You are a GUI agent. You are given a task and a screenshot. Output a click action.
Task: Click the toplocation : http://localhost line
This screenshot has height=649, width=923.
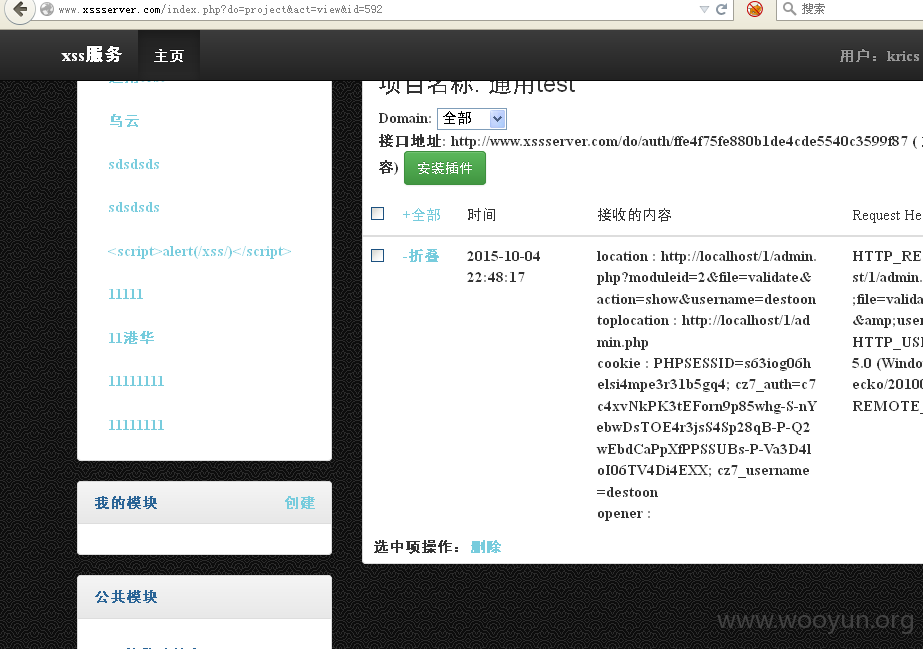tap(703, 320)
